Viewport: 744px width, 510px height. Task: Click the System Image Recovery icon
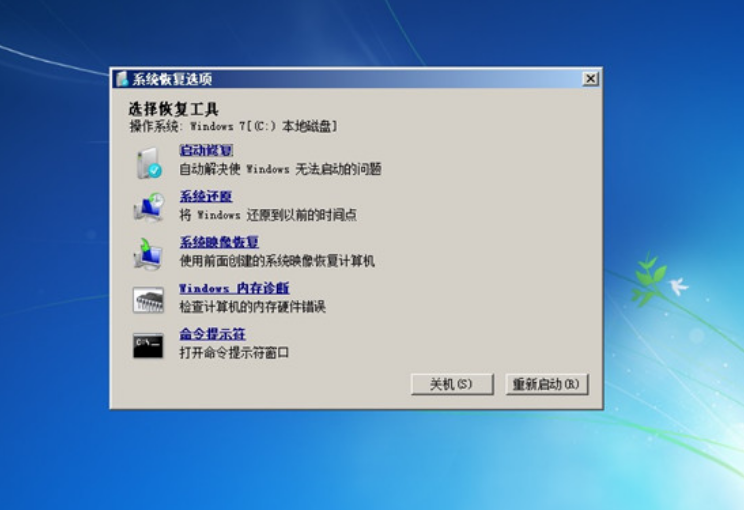point(148,253)
